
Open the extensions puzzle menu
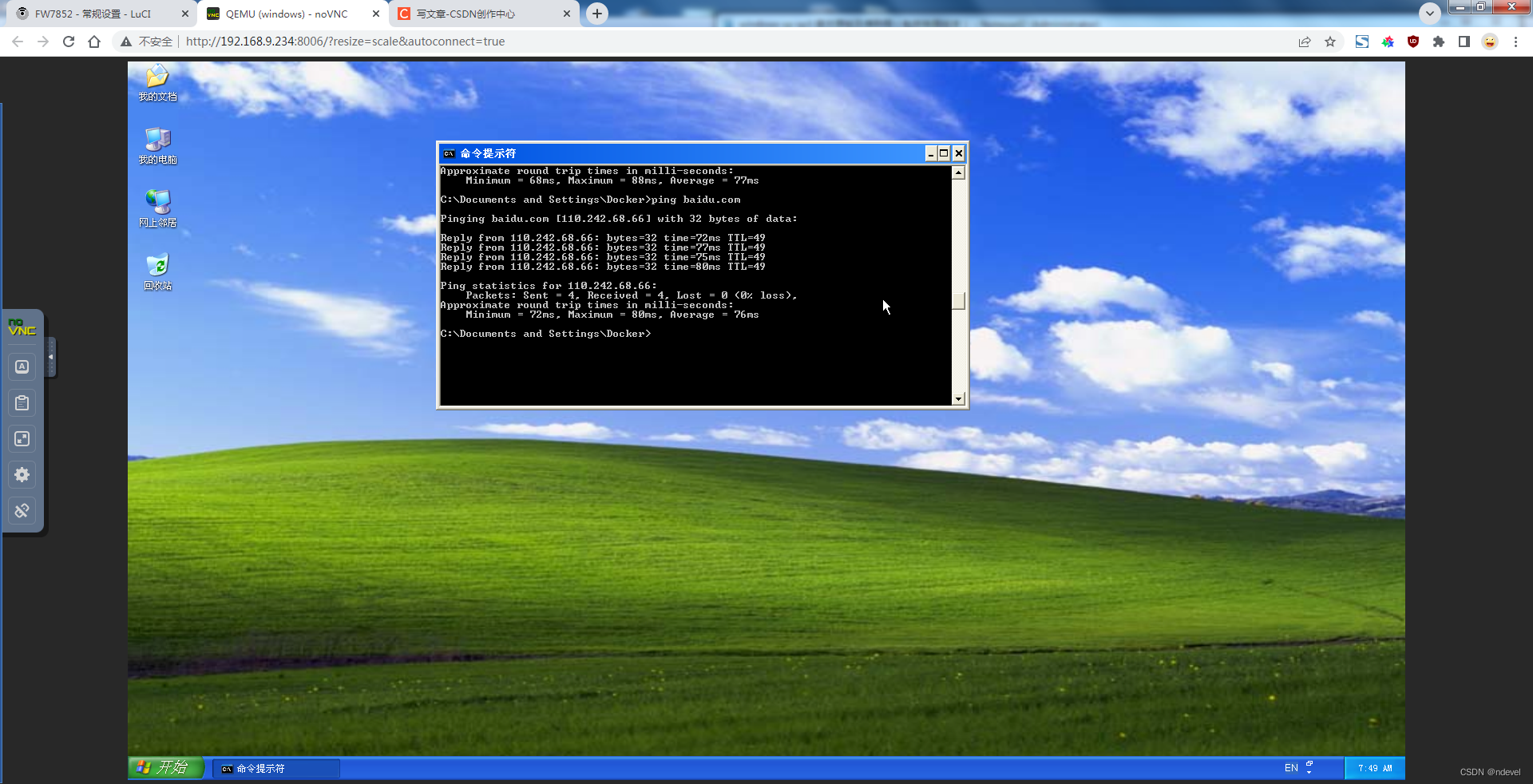[1439, 42]
